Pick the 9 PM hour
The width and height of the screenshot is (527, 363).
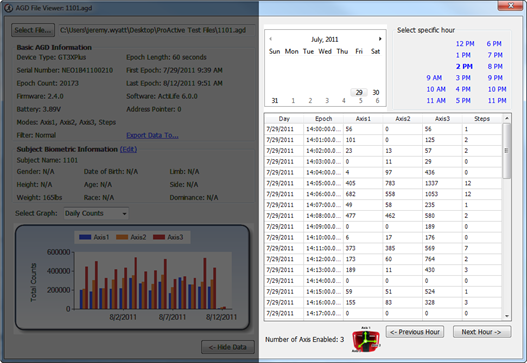click(495, 78)
